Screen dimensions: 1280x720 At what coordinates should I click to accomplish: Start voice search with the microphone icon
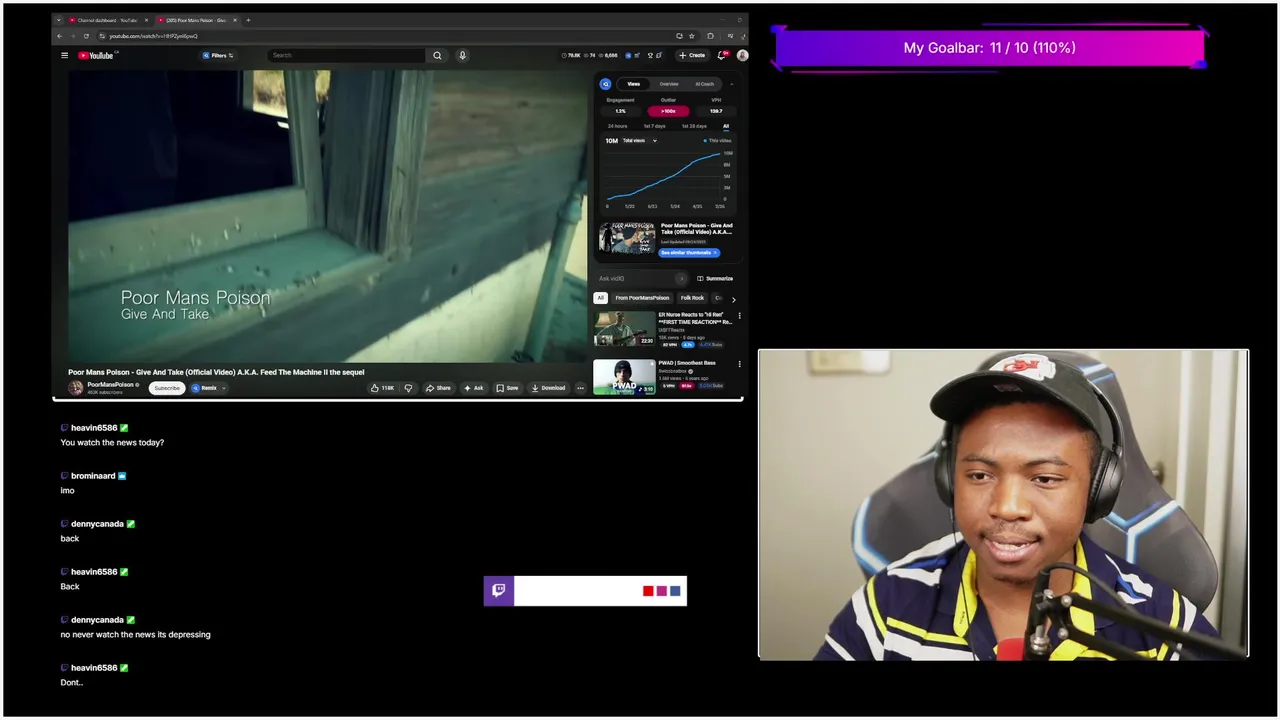462,56
